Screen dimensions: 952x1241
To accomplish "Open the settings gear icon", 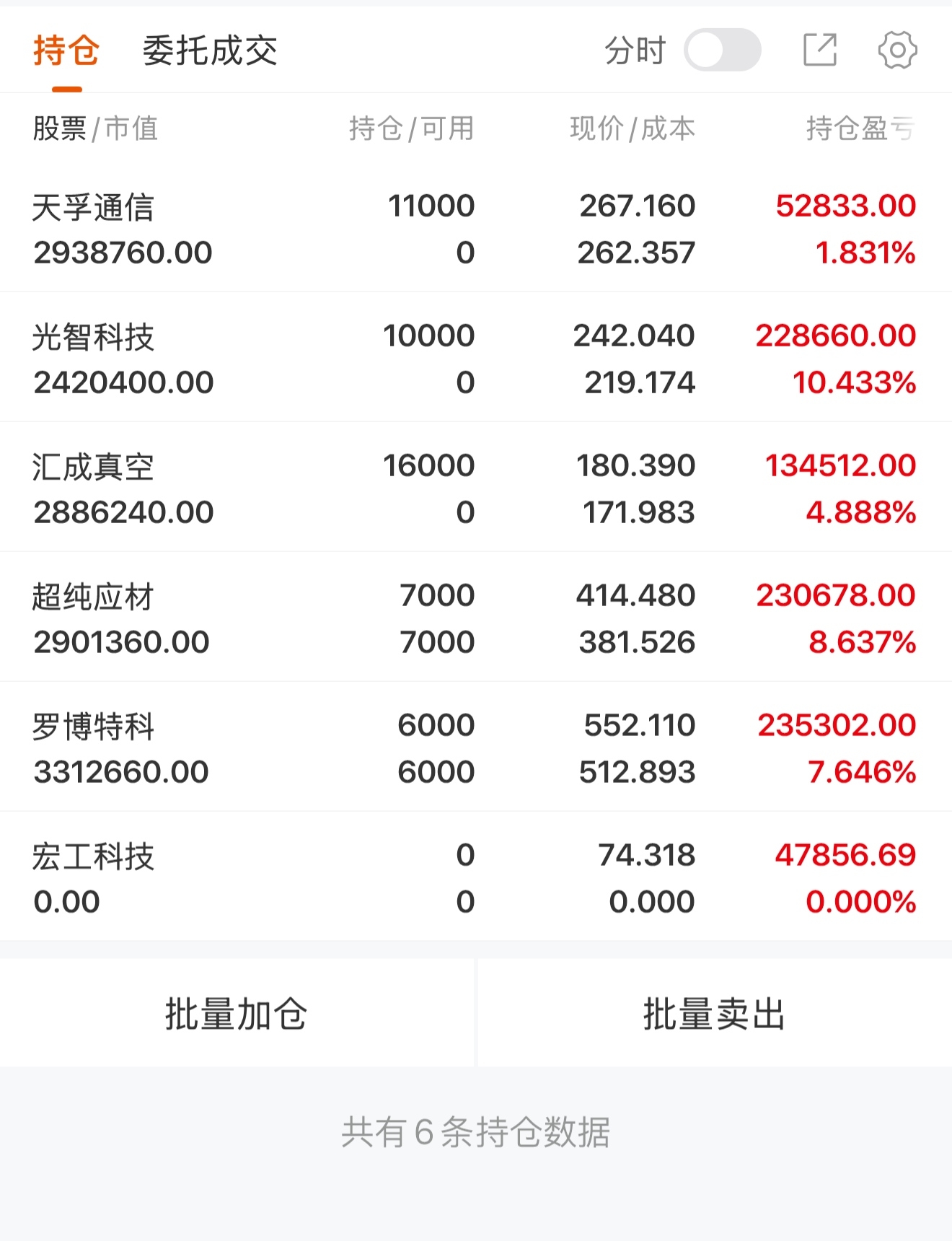I will click(897, 50).
